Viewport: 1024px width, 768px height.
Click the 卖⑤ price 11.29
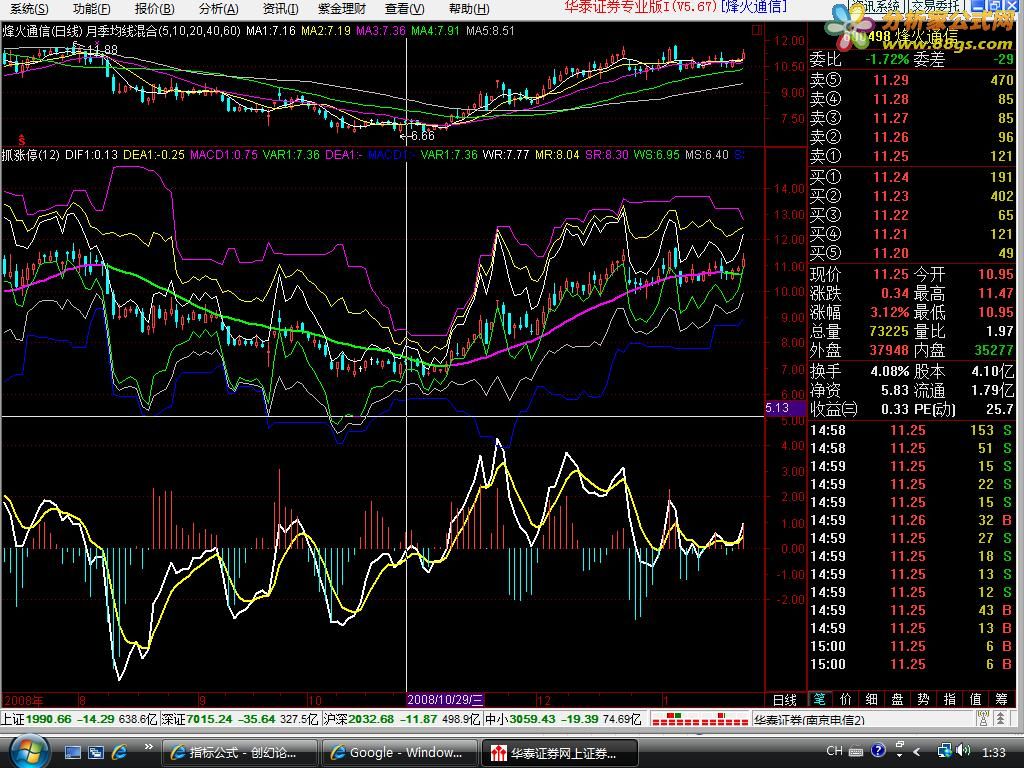tap(891, 80)
